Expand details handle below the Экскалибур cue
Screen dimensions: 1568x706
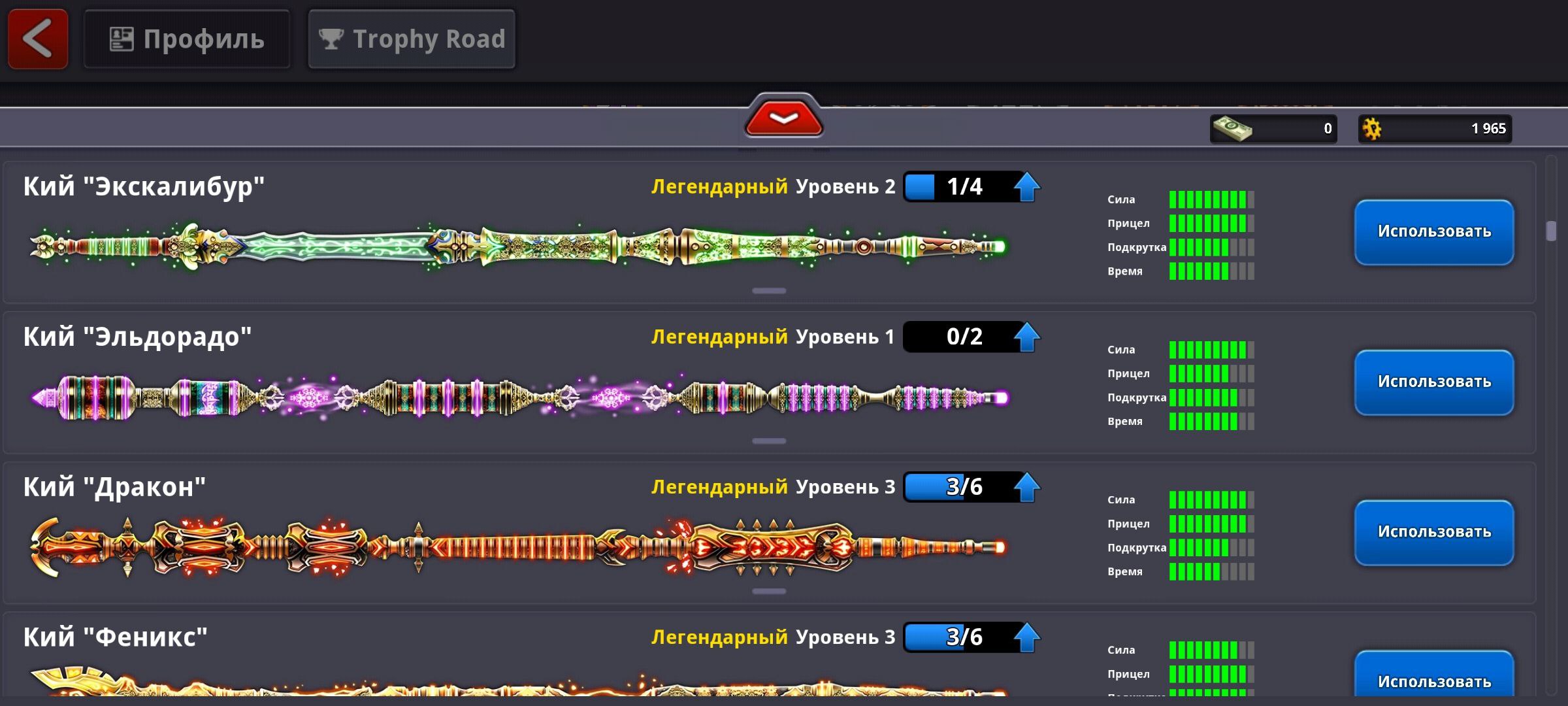pos(769,291)
